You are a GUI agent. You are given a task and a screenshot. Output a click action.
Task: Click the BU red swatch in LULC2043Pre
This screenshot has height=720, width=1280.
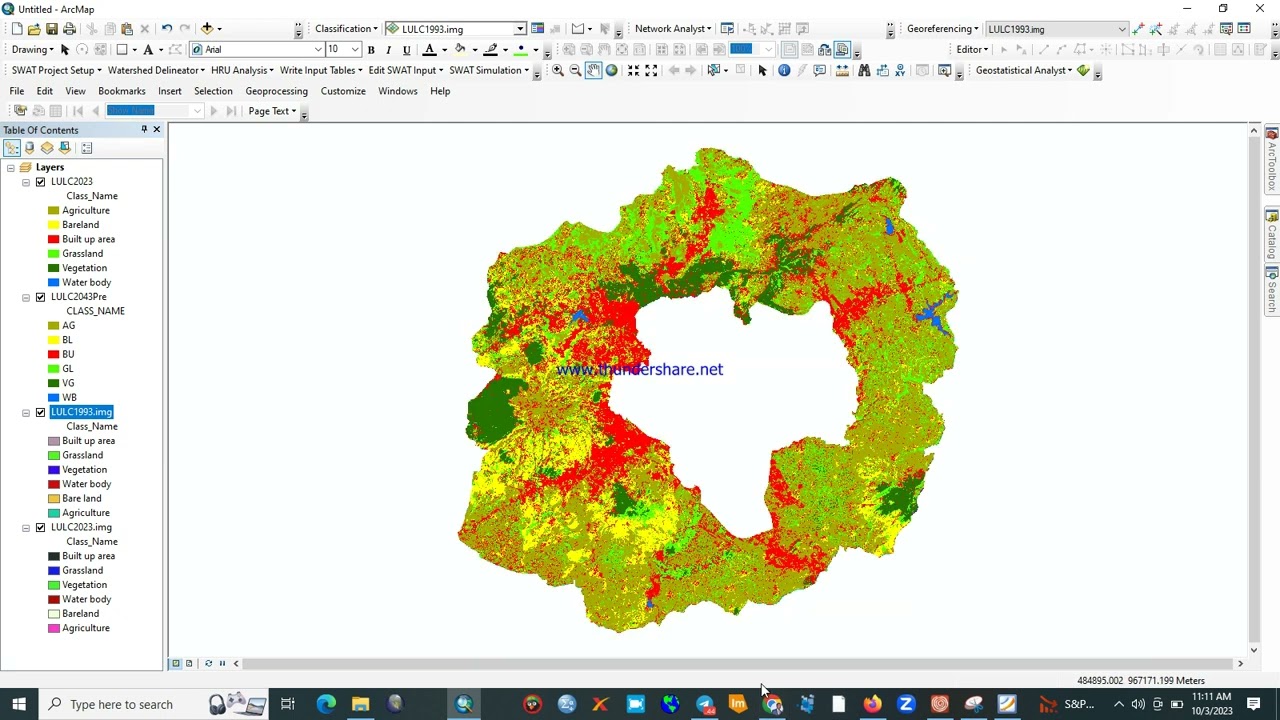tap(53, 355)
